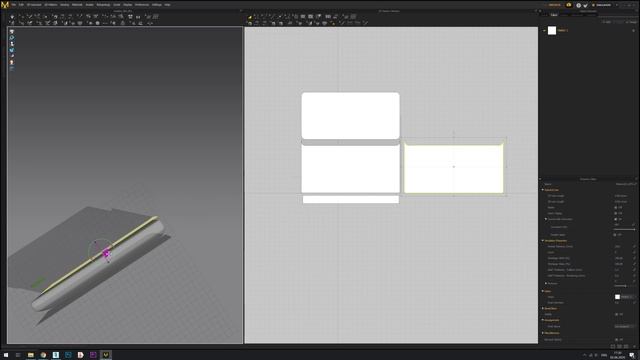Click the orange avatar texture icon in 3D viewport
640x360 pixels.
[12, 62]
